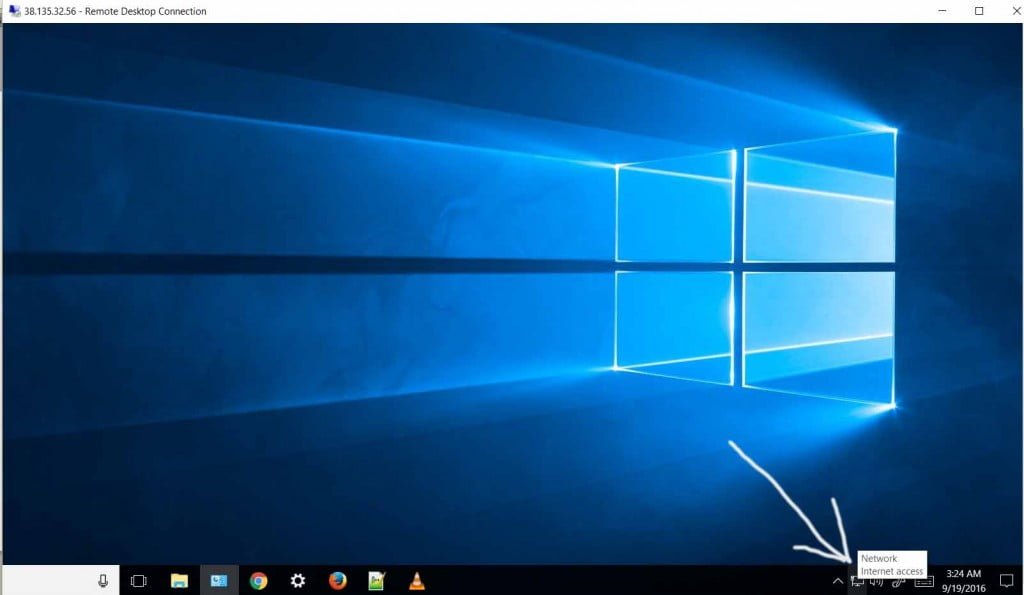
Task: Open File Explorer from the taskbar
Action: (x=179, y=581)
